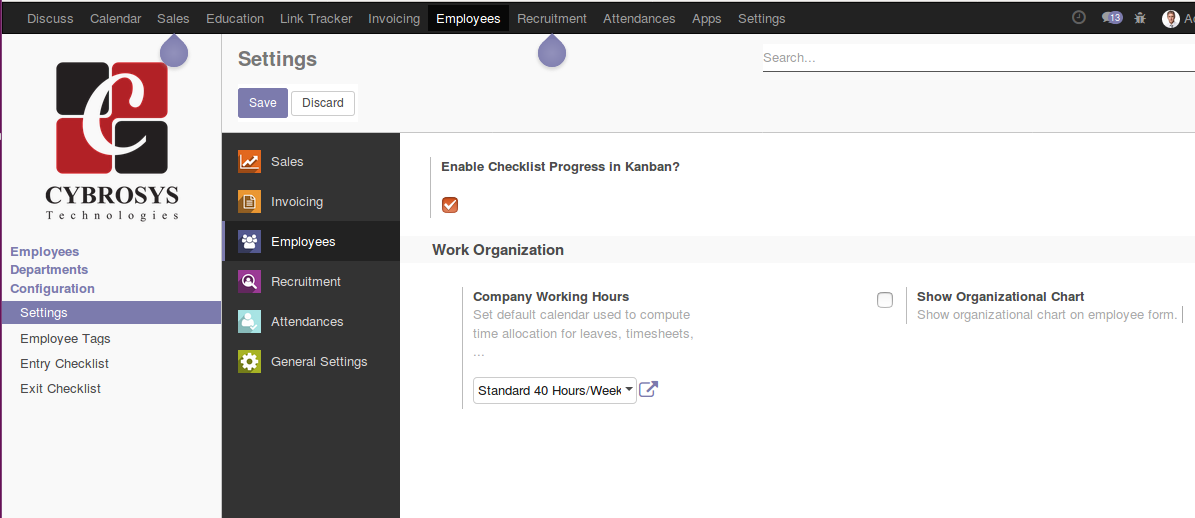1195x518 pixels.
Task: Click the Attendances icon in sidebar
Action: 249,322
